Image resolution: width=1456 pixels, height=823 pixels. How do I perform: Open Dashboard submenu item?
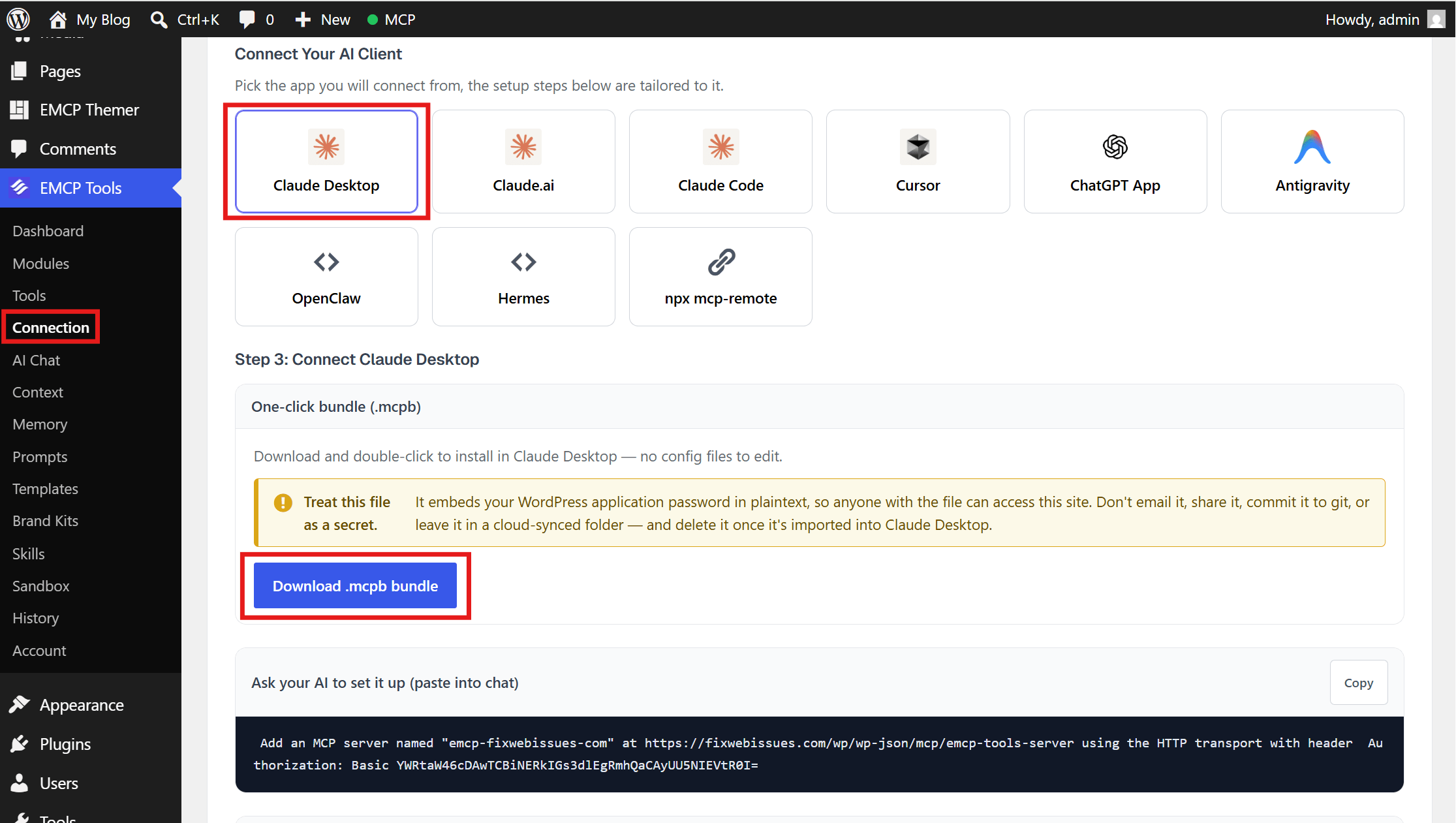pos(48,231)
